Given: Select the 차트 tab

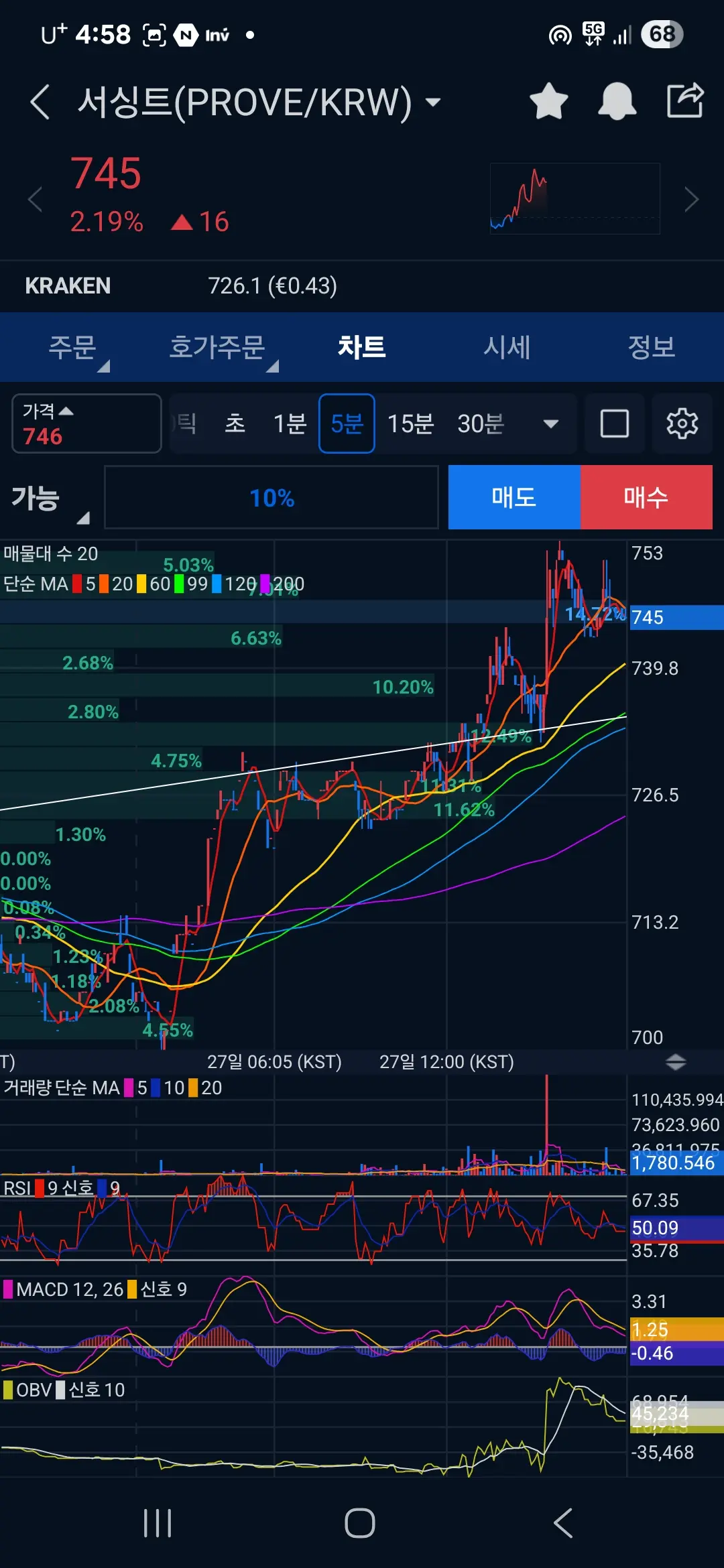Looking at the screenshot, I should point(362,347).
